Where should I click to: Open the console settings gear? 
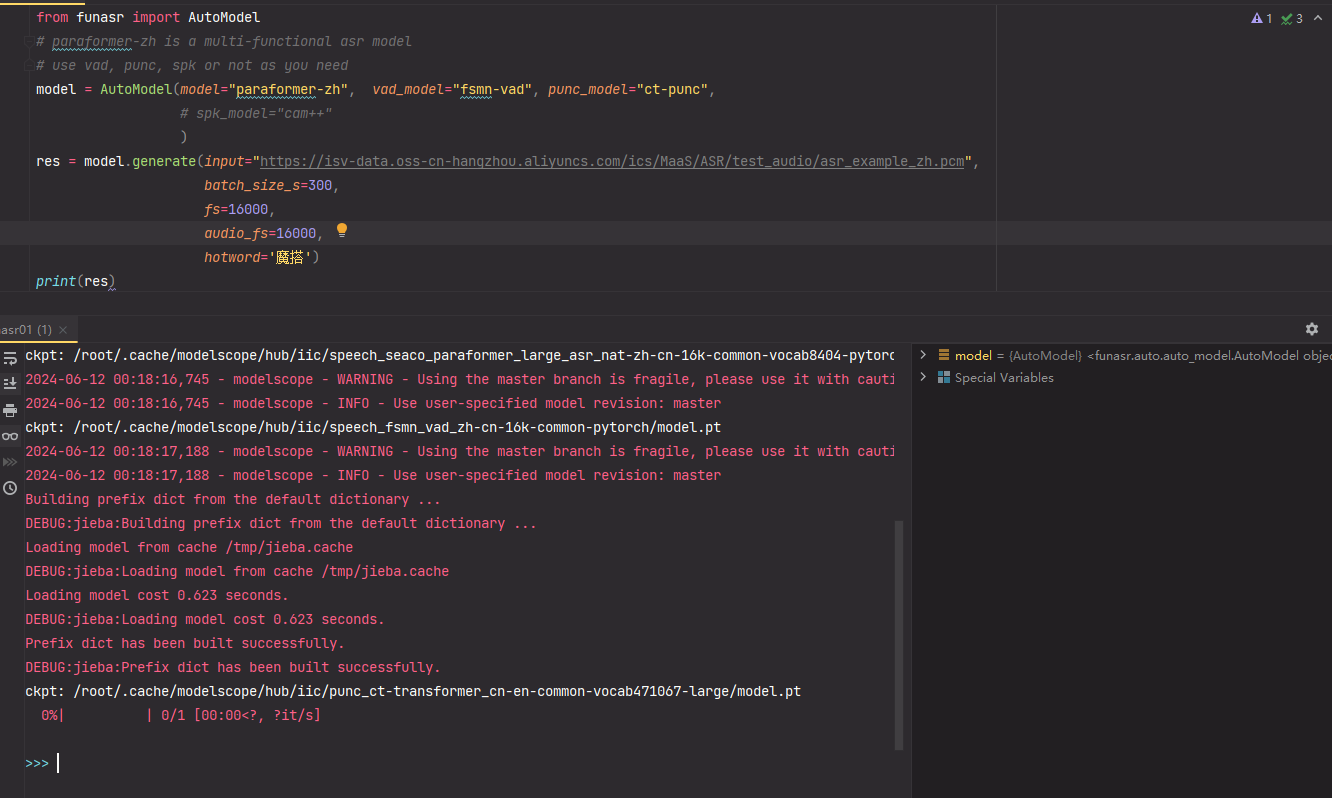tap(1312, 329)
